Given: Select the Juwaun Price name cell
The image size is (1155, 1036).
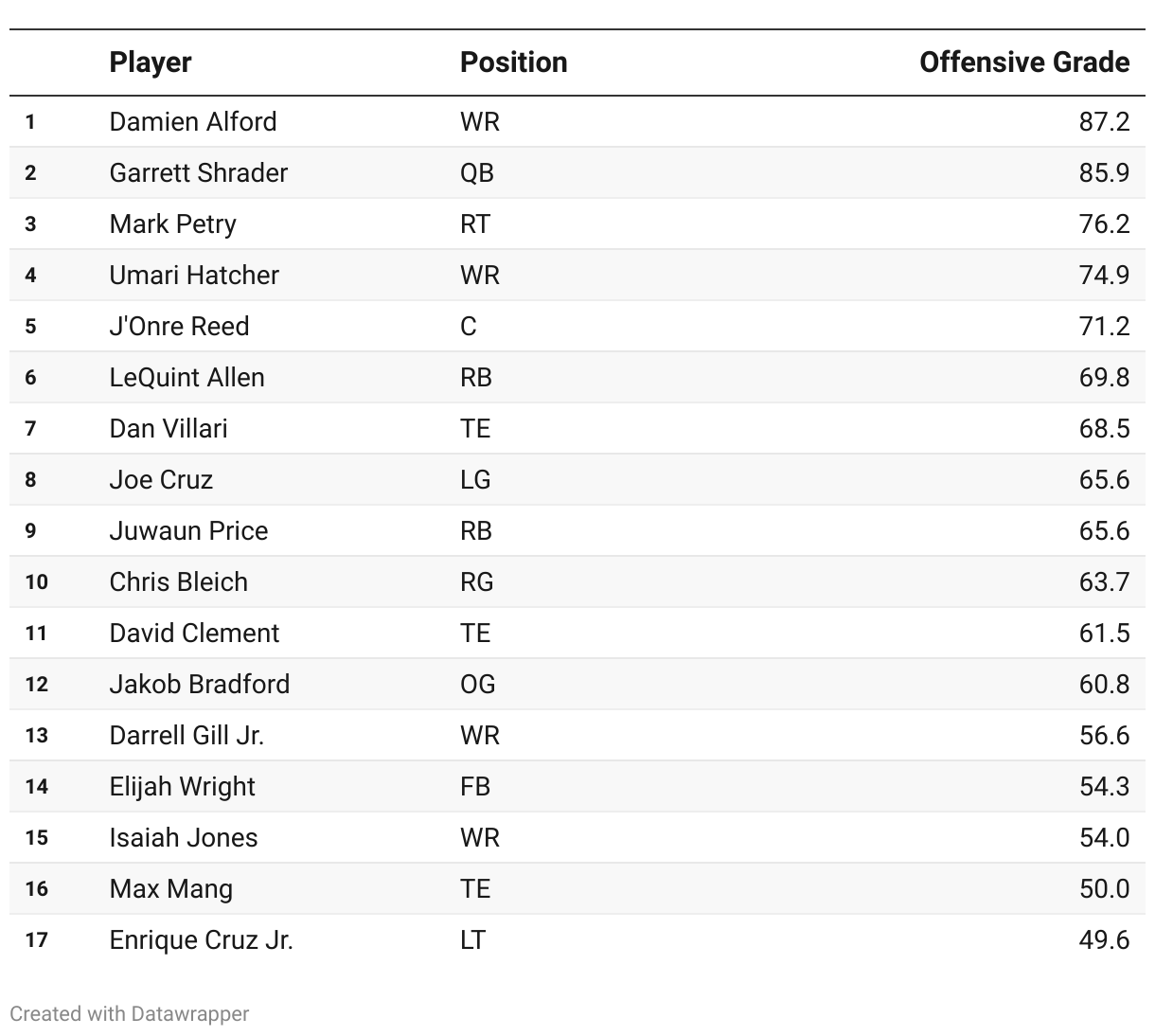Looking at the screenshot, I should [188, 530].
